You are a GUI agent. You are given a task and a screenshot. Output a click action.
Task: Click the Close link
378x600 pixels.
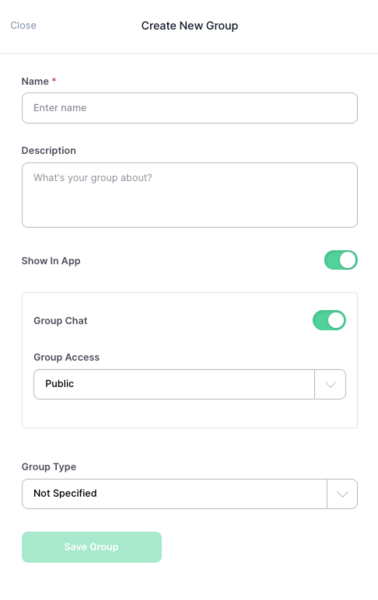23,25
